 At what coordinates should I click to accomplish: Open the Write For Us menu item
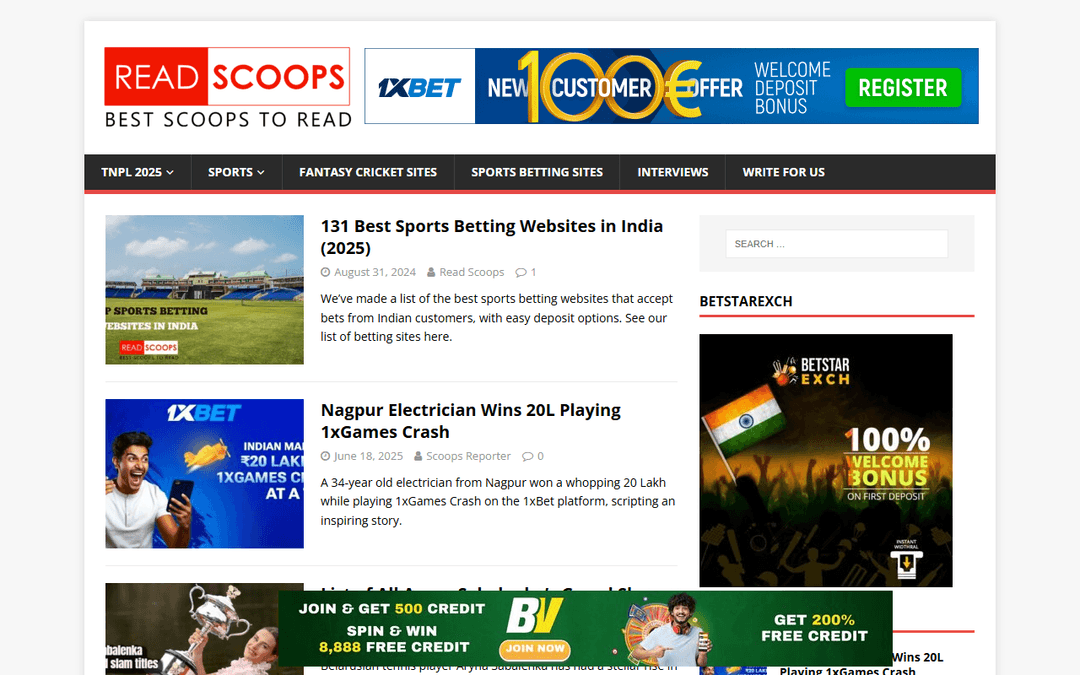[x=783, y=172]
